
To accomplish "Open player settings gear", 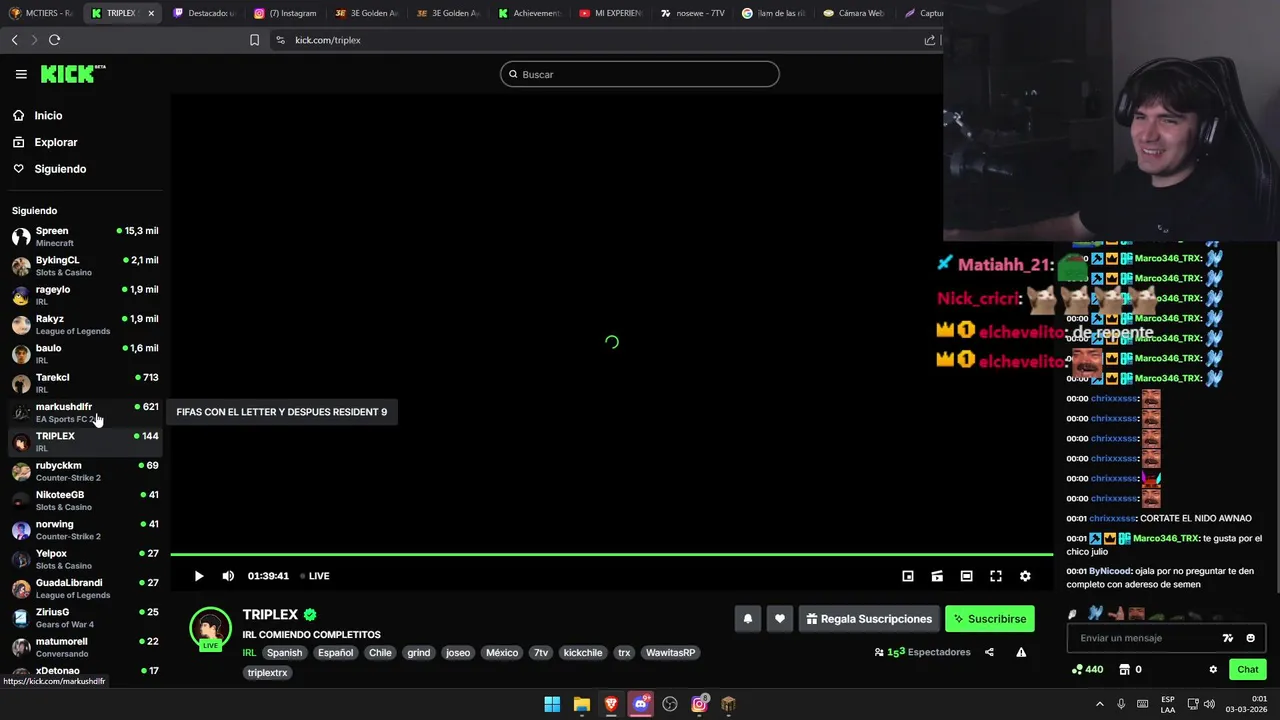I will tap(1025, 576).
